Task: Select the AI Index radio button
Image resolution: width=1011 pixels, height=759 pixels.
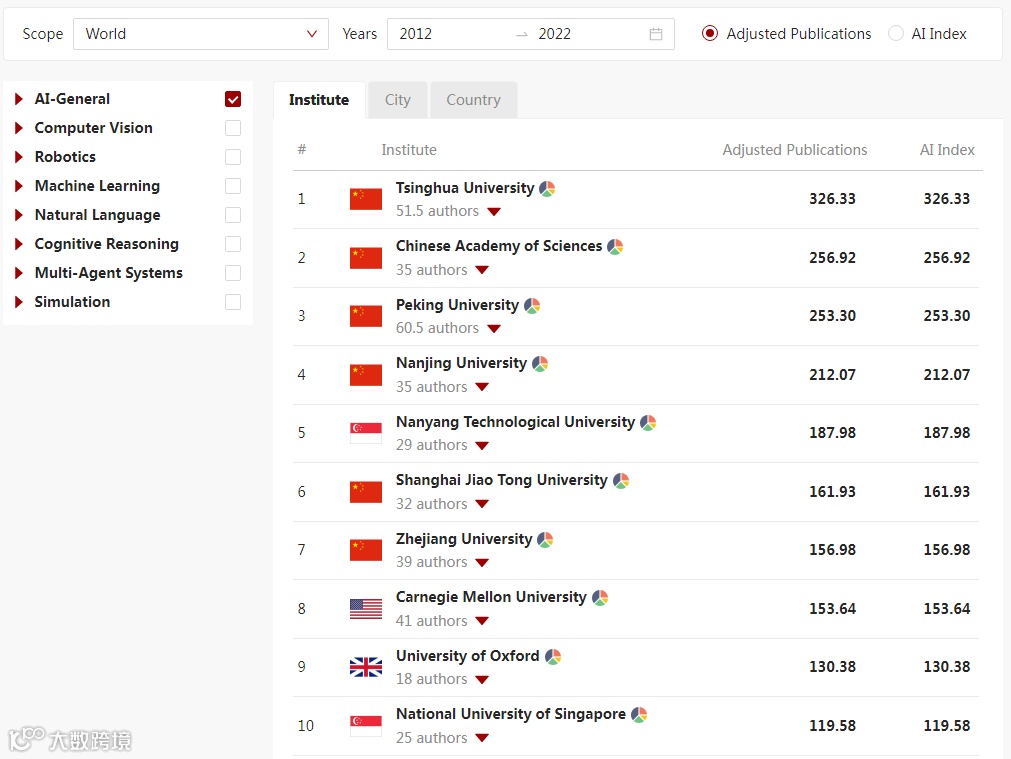Action: (x=896, y=34)
